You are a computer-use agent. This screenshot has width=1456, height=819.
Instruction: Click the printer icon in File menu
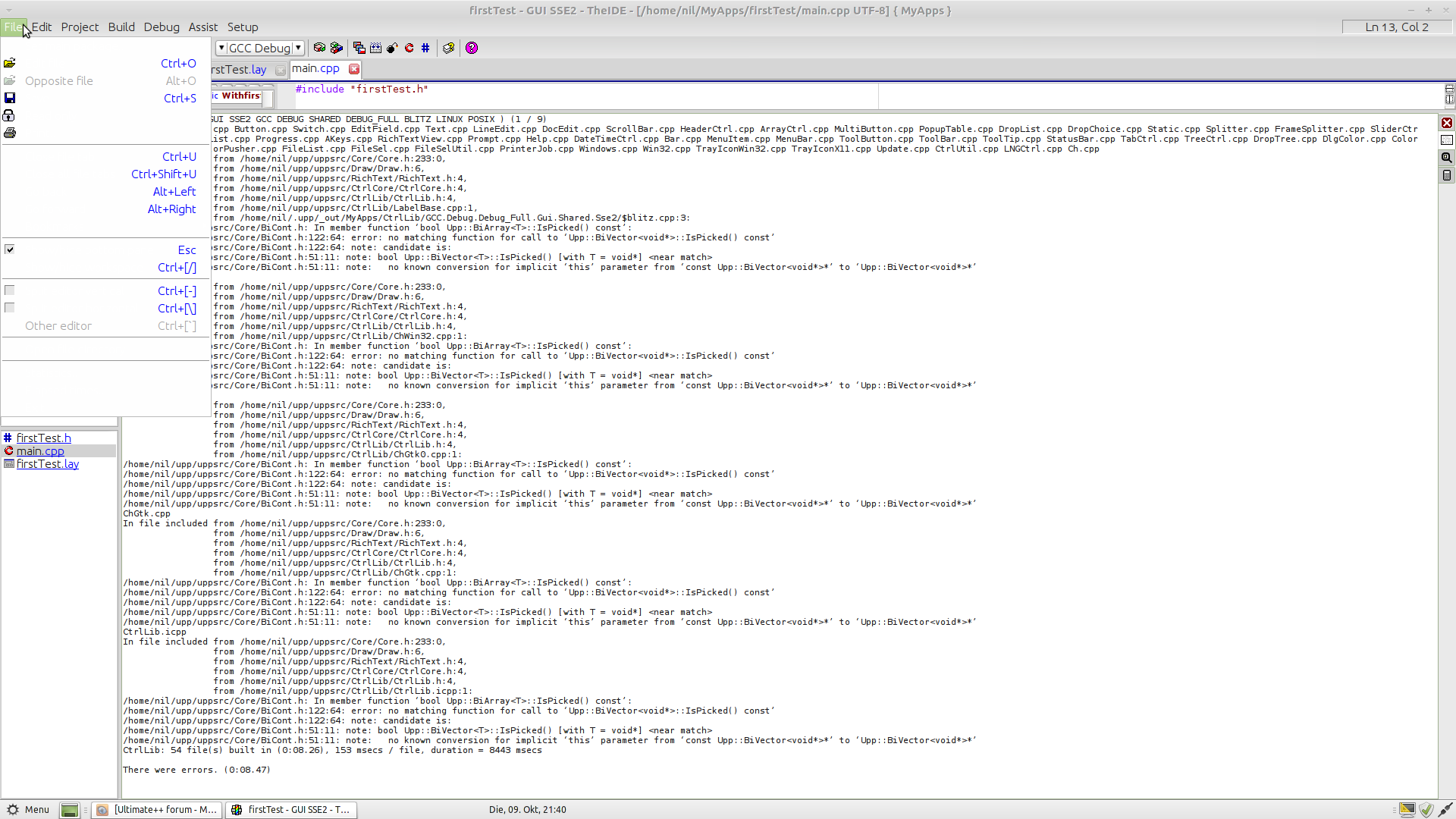point(10,133)
